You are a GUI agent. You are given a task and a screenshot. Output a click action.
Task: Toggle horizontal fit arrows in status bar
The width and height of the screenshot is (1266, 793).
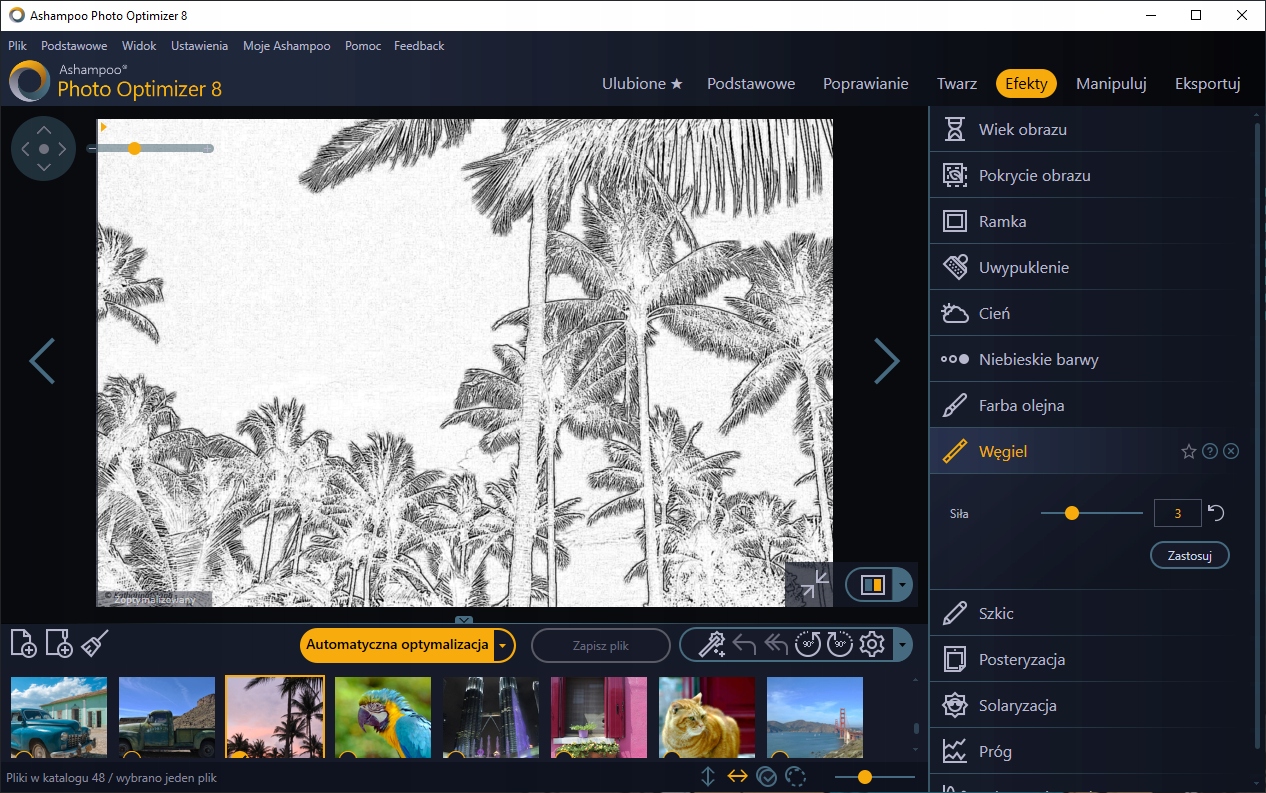click(737, 777)
